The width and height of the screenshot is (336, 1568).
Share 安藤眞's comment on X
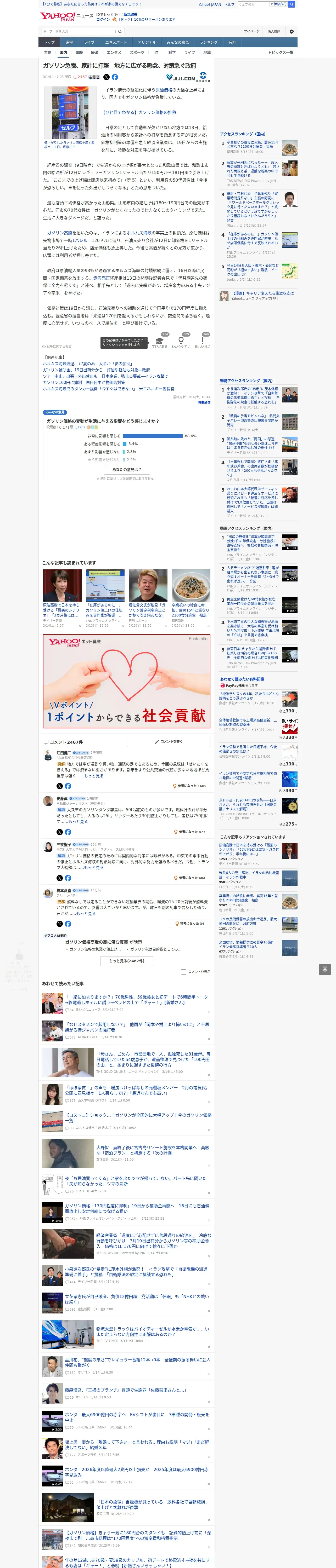(60, 832)
